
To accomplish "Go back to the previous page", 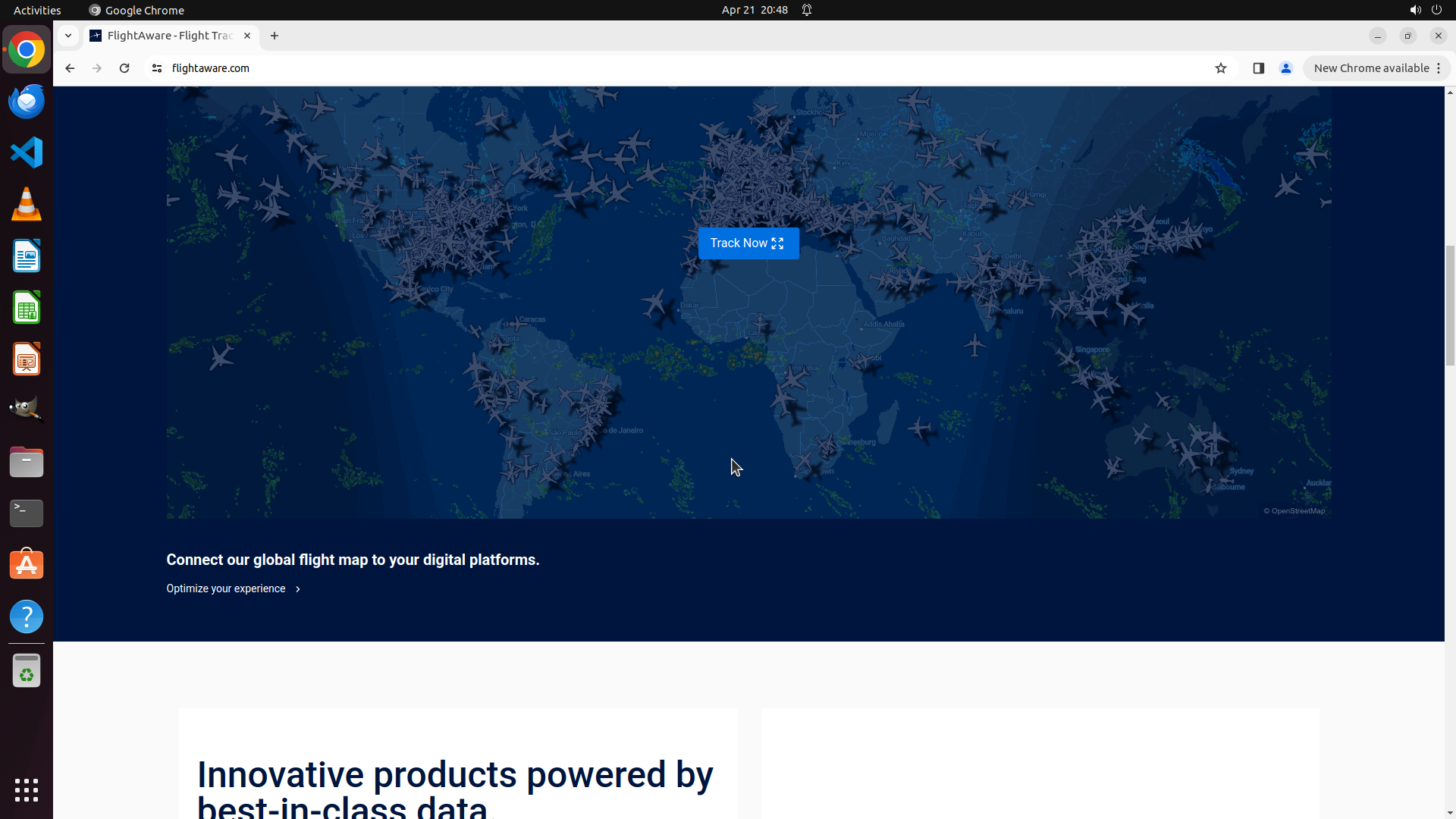I will tap(70, 68).
